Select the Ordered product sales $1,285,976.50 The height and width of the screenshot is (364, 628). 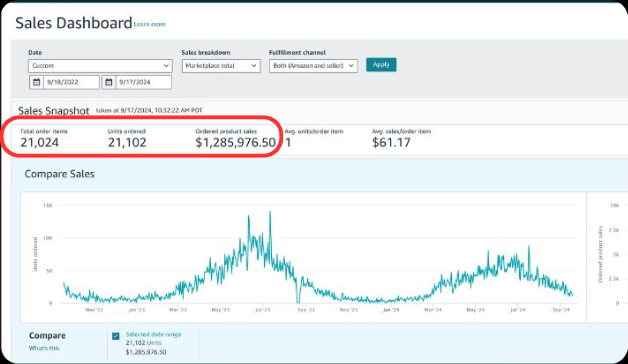pos(236,143)
